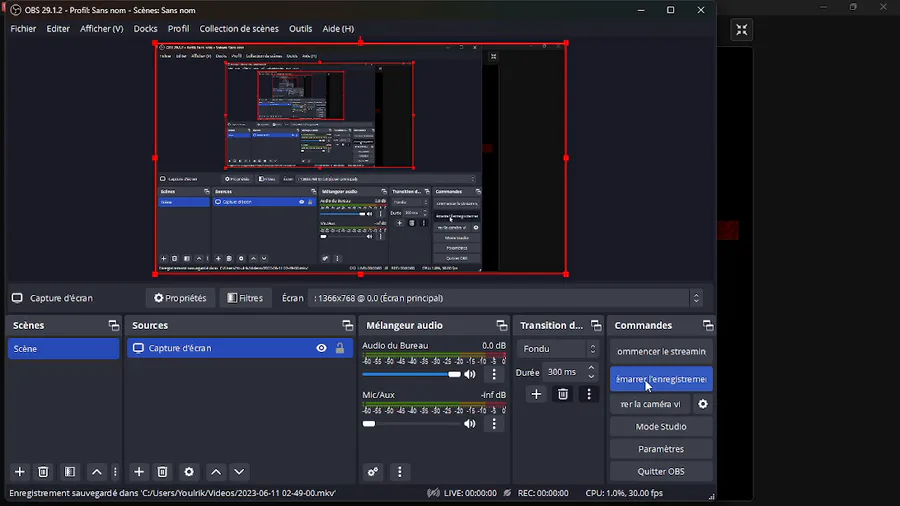Delete transition with trash icon
Viewport: 900px width, 506px height.
(x=562, y=394)
